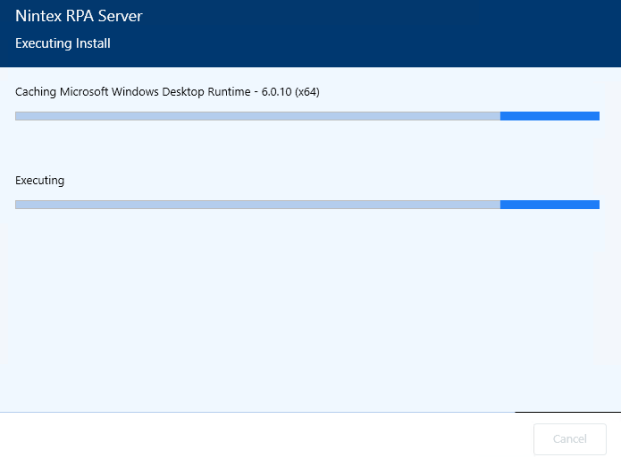Click the white footer area left of Cancel
Image resolution: width=621 pixels, height=465 pixels.
click(265, 439)
